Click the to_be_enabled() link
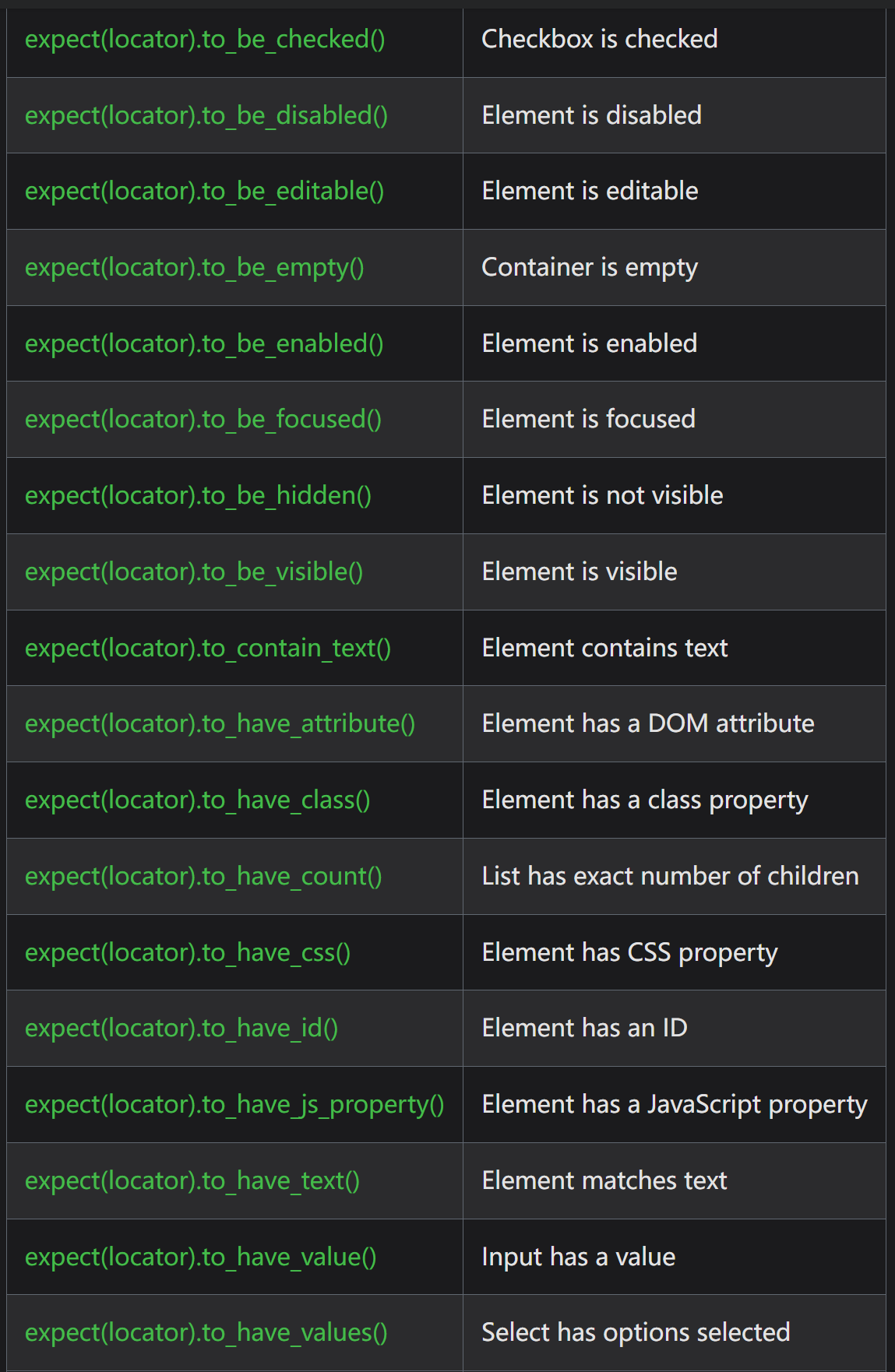 pyautogui.click(x=204, y=343)
